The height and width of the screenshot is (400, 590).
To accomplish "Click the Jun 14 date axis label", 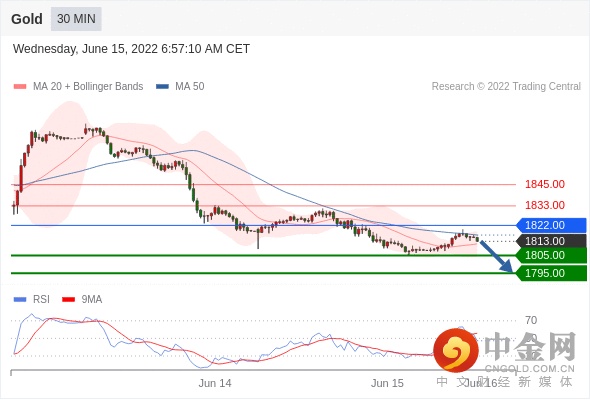I will (x=215, y=383).
